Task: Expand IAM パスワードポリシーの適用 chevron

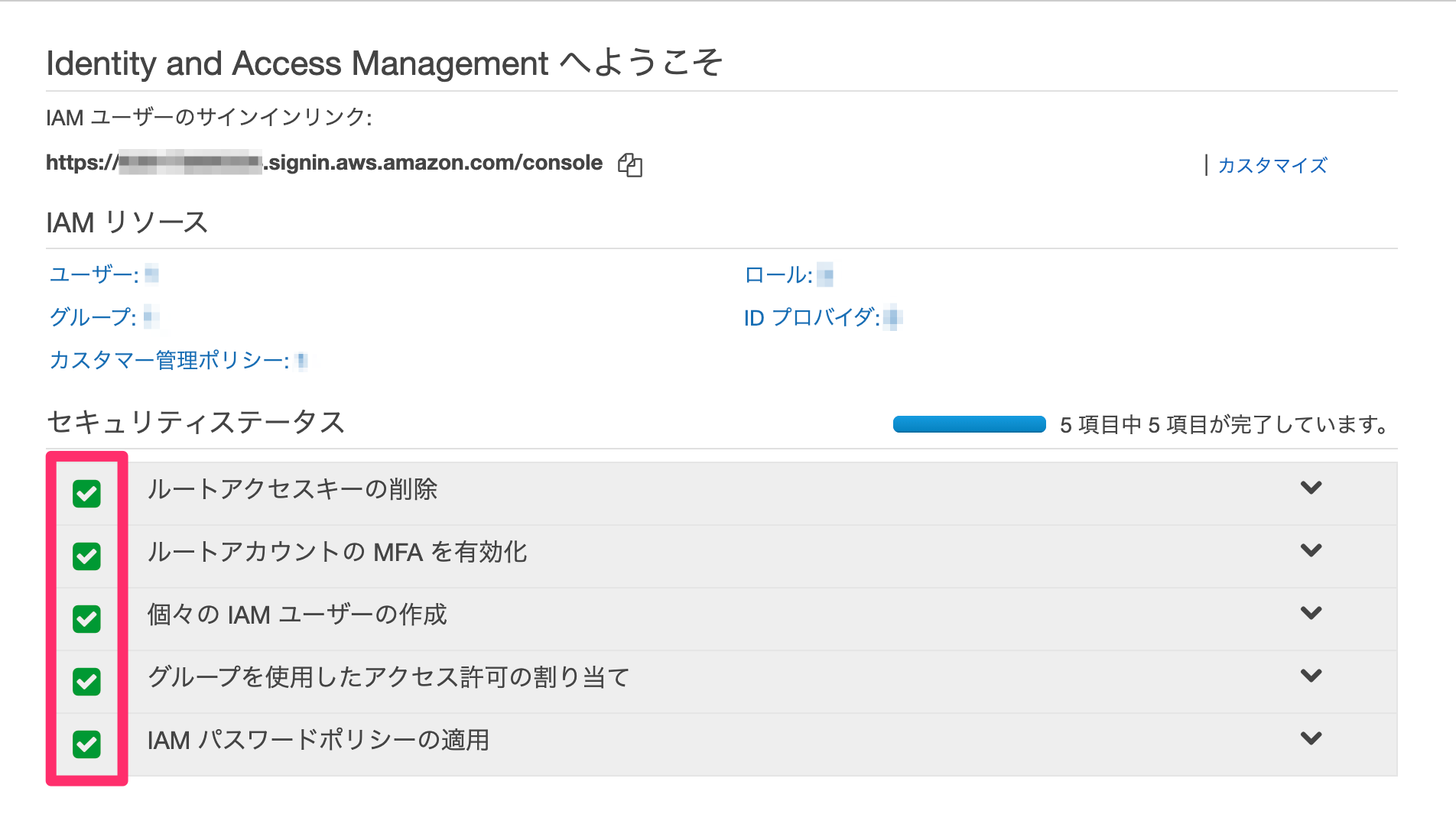Action: pyautogui.click(x=1311, y=738)
